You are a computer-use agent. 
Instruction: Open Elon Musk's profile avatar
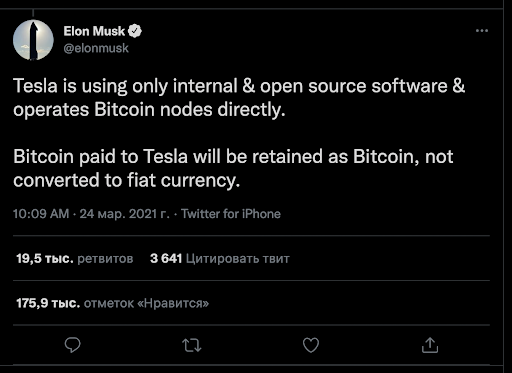click(33, 40)
